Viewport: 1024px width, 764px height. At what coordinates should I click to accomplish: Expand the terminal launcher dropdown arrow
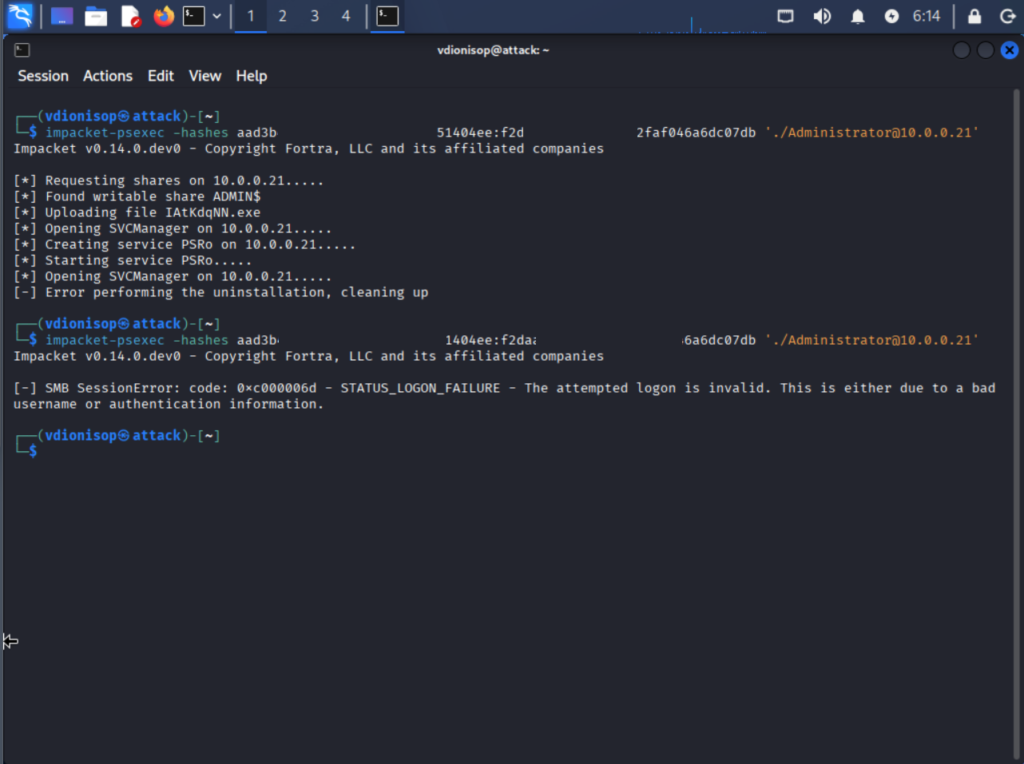point(217,16)
